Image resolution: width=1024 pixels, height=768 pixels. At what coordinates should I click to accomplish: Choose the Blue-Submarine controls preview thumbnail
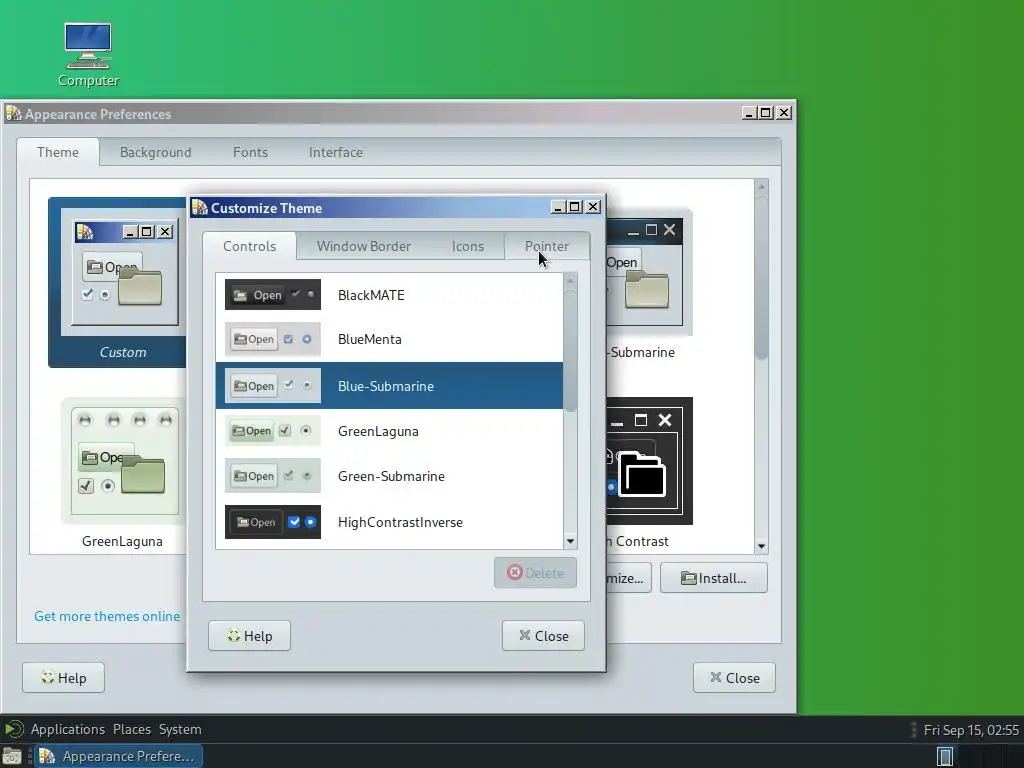[272, 386]
